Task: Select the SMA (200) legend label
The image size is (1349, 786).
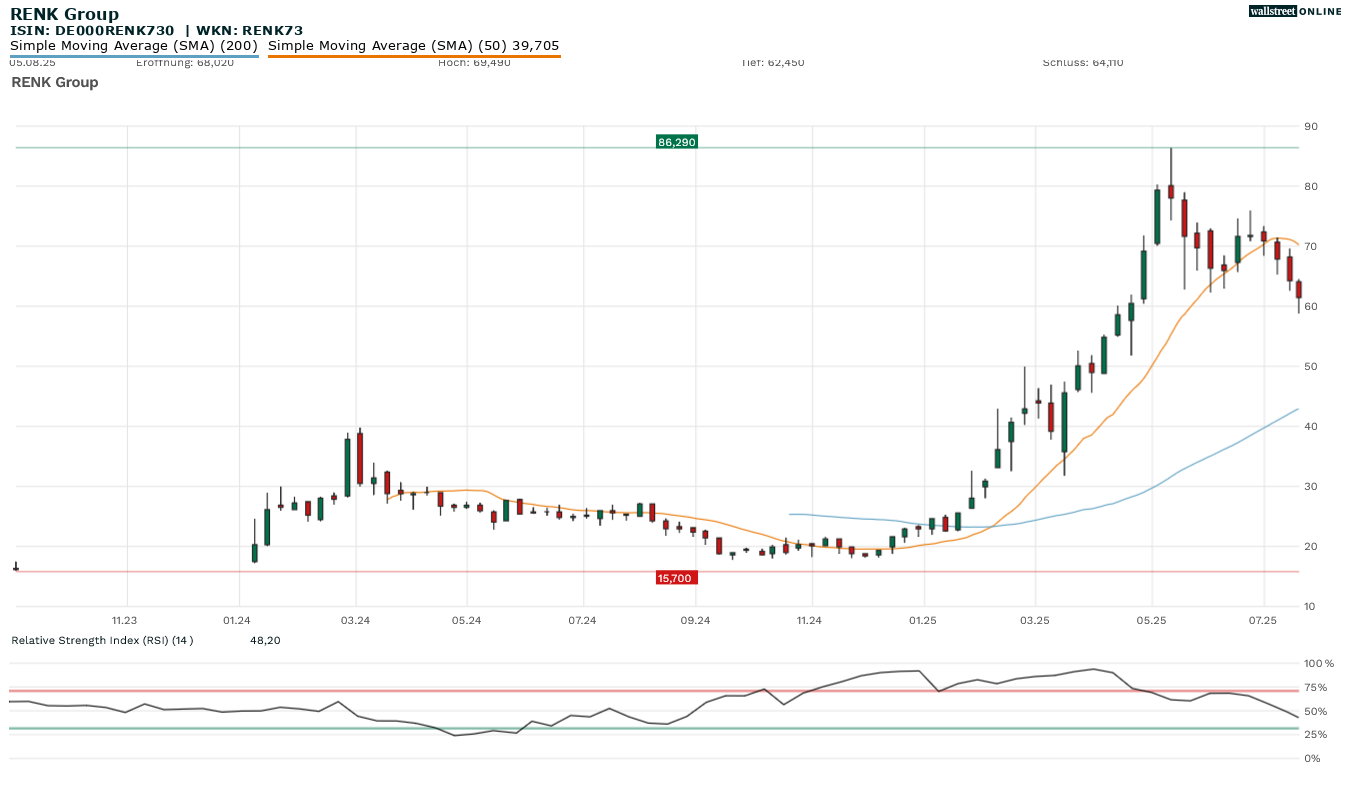Action: (134, 46)
